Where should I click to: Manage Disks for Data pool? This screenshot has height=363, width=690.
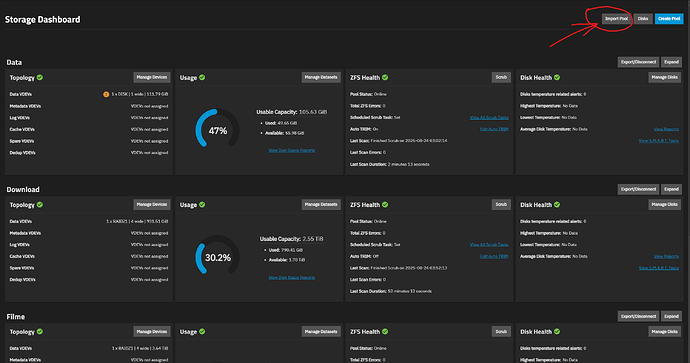pyautogui.click(x=664, y=77)
